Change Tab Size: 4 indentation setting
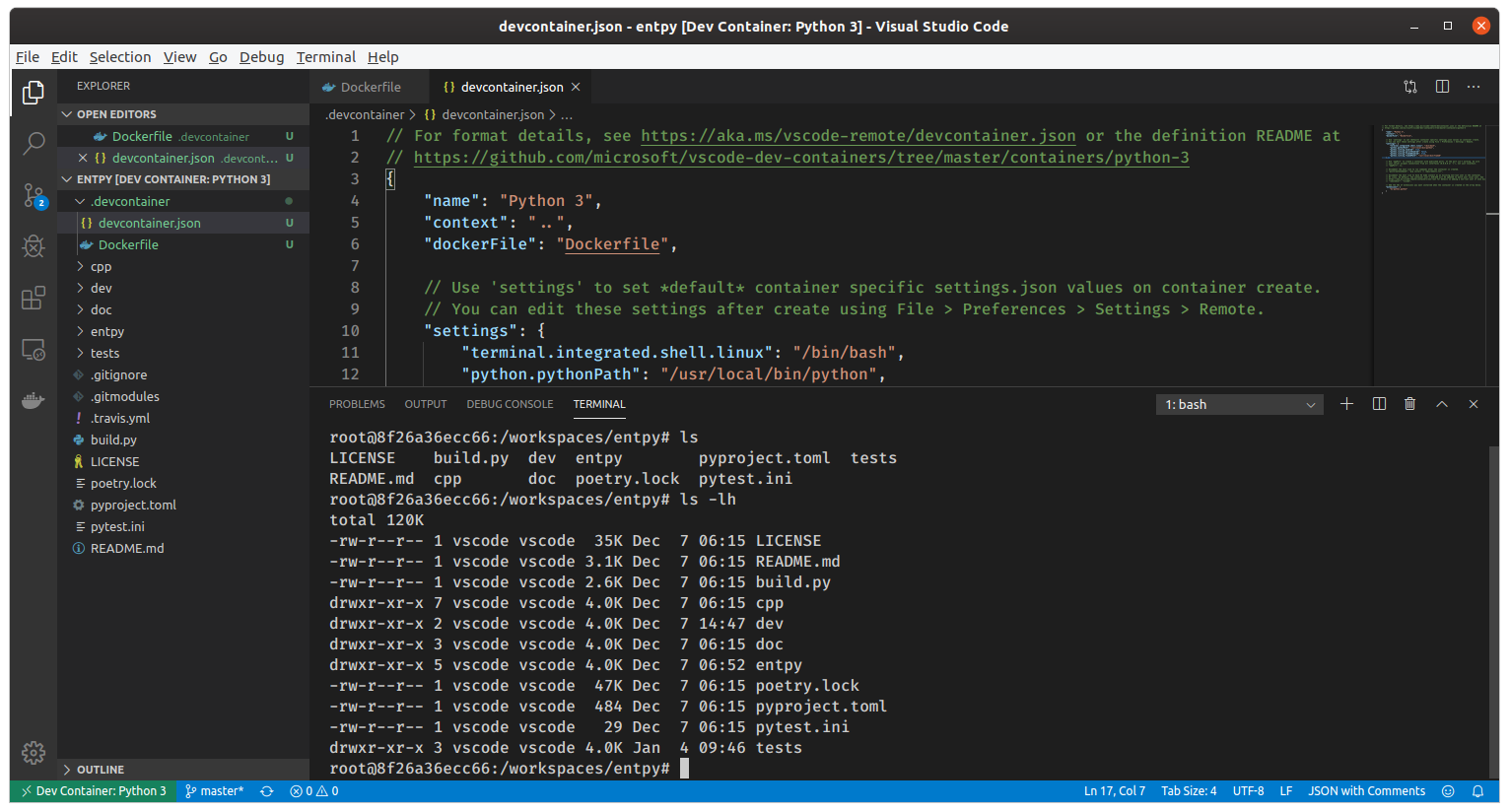This screenshot has height=812, width=1509. click(1189, 791)
